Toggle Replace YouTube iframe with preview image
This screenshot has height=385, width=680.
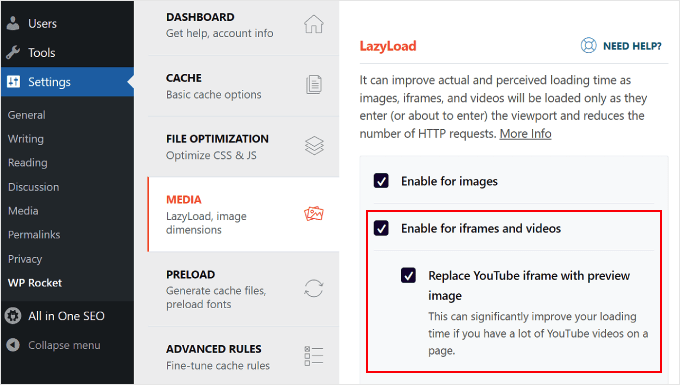point(408,275)
